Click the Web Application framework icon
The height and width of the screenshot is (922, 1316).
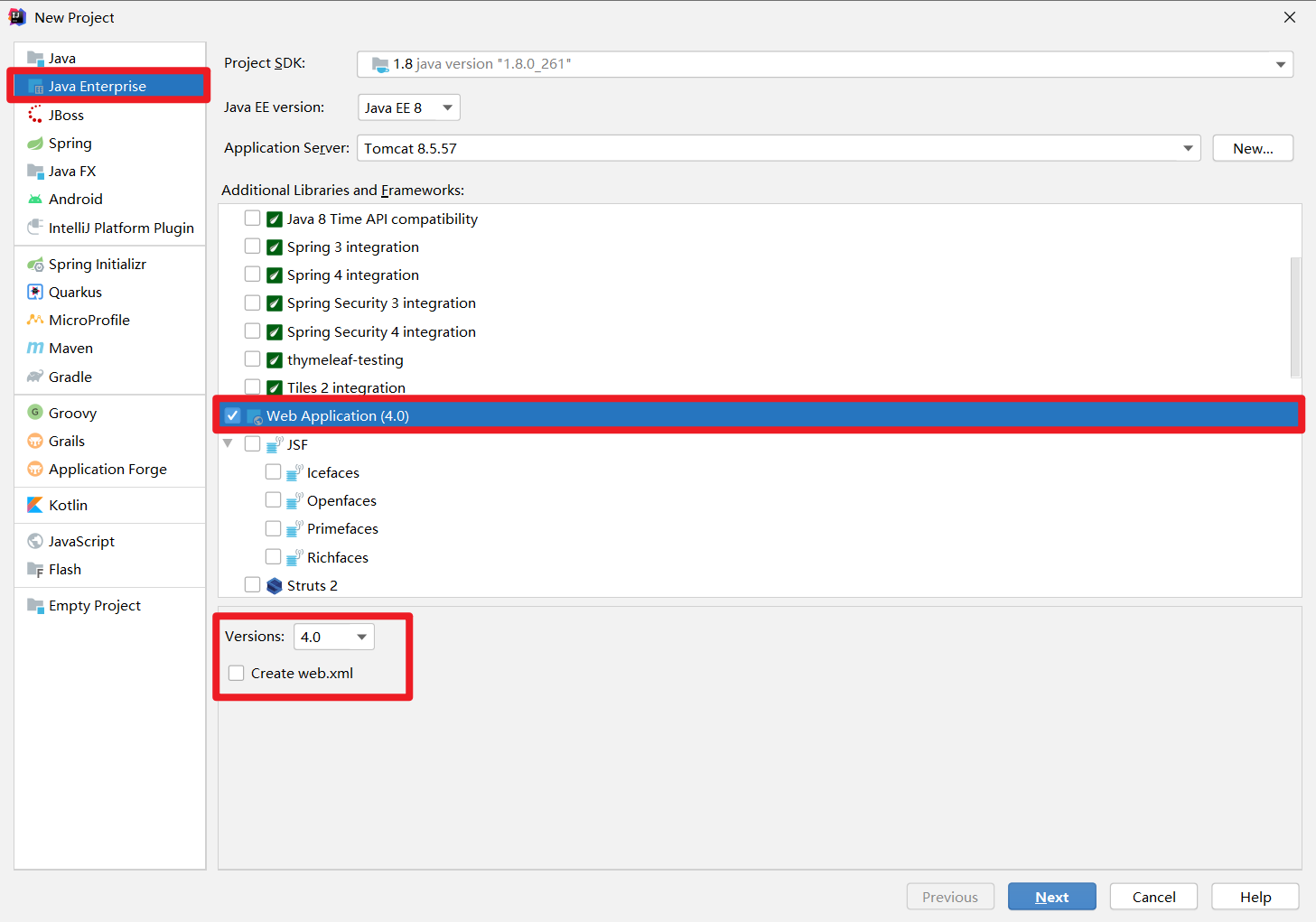click(255, 416)
